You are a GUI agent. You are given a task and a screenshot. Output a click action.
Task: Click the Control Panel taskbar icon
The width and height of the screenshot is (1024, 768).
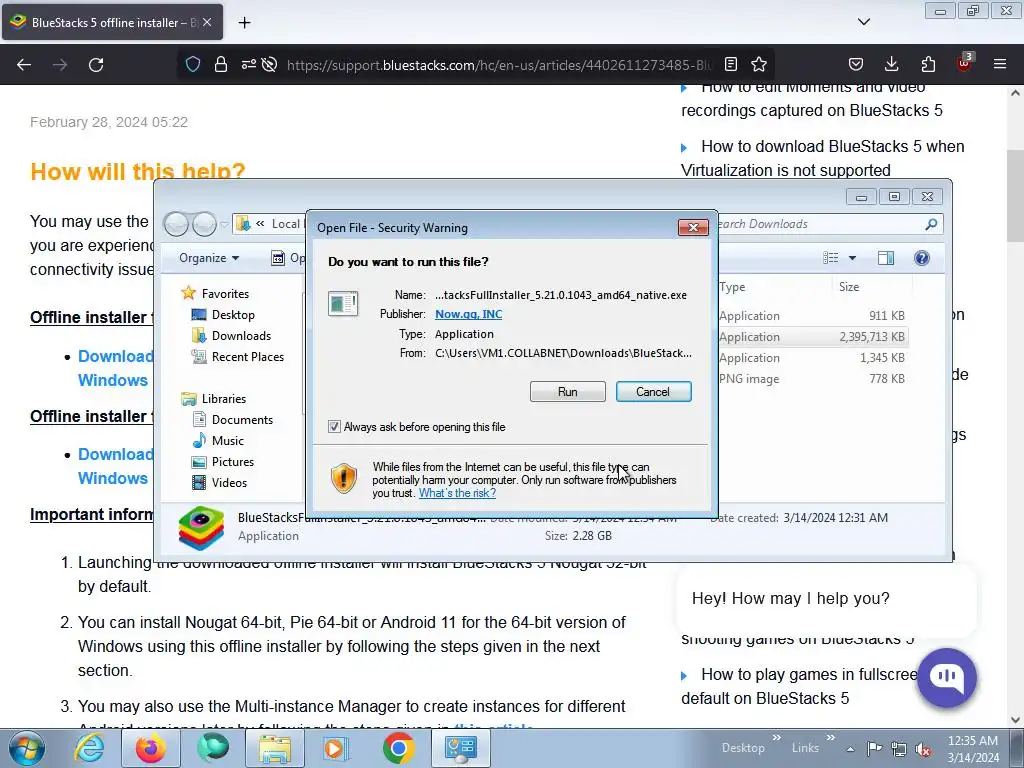pyautogui.click(x=460, y=748)
